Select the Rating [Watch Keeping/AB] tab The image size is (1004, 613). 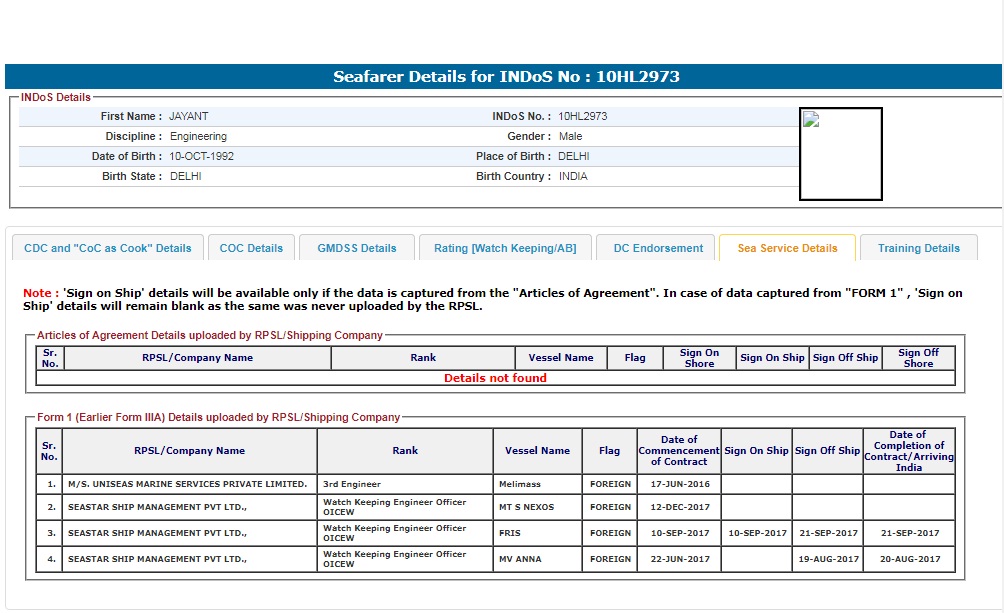[505, 248]
